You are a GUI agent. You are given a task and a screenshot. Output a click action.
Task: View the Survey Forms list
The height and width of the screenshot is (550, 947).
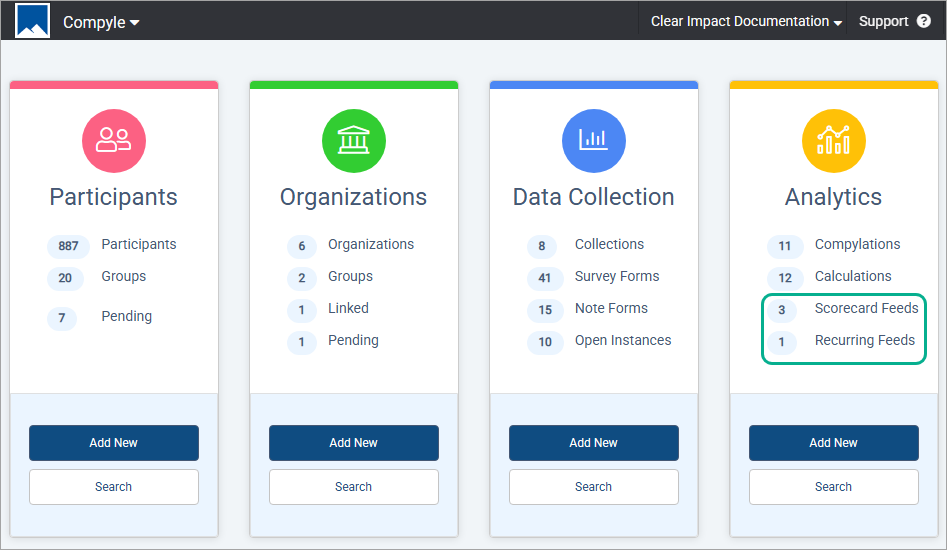(x=617, y=276)
